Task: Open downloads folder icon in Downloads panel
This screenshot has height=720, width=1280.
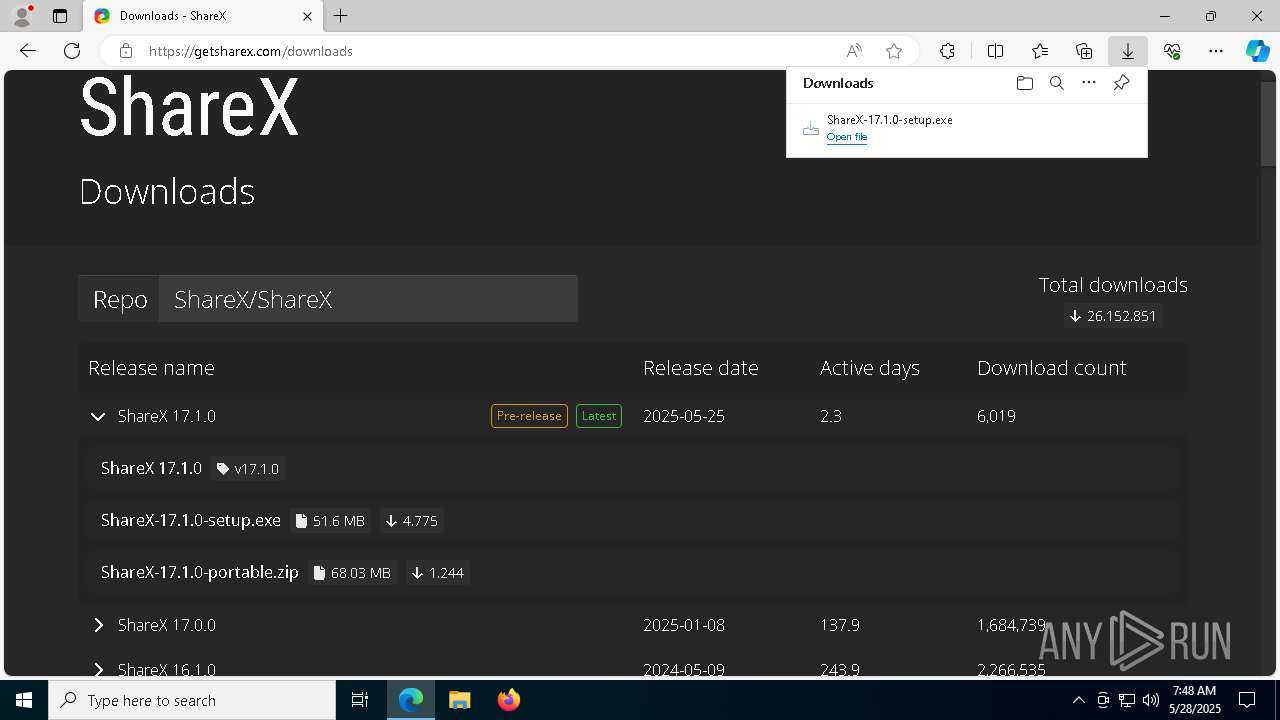Action: point(1024,83)
